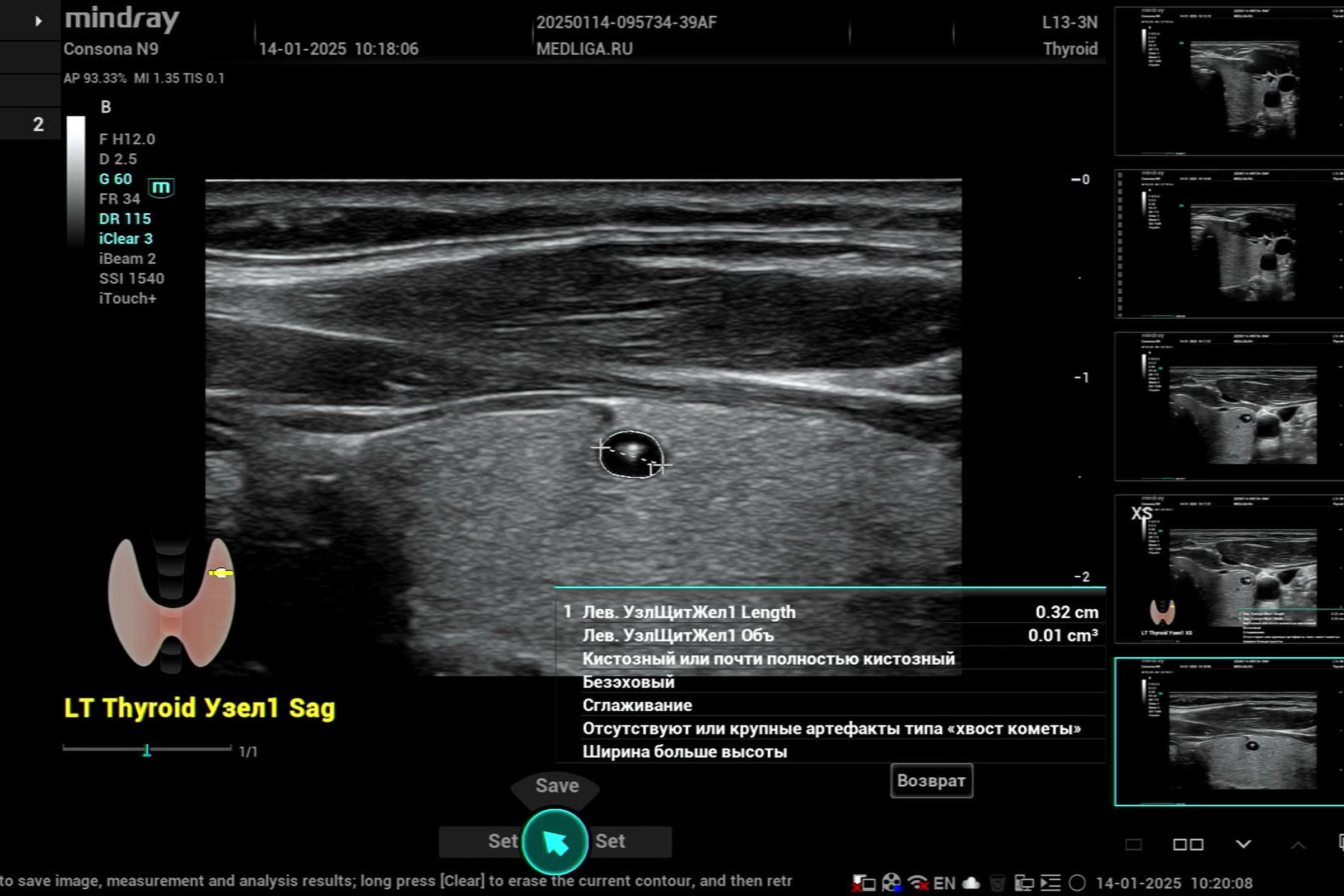Toggle the EN input language indicator
This screenshot has width=1344, height=896.
coord(944,883)
